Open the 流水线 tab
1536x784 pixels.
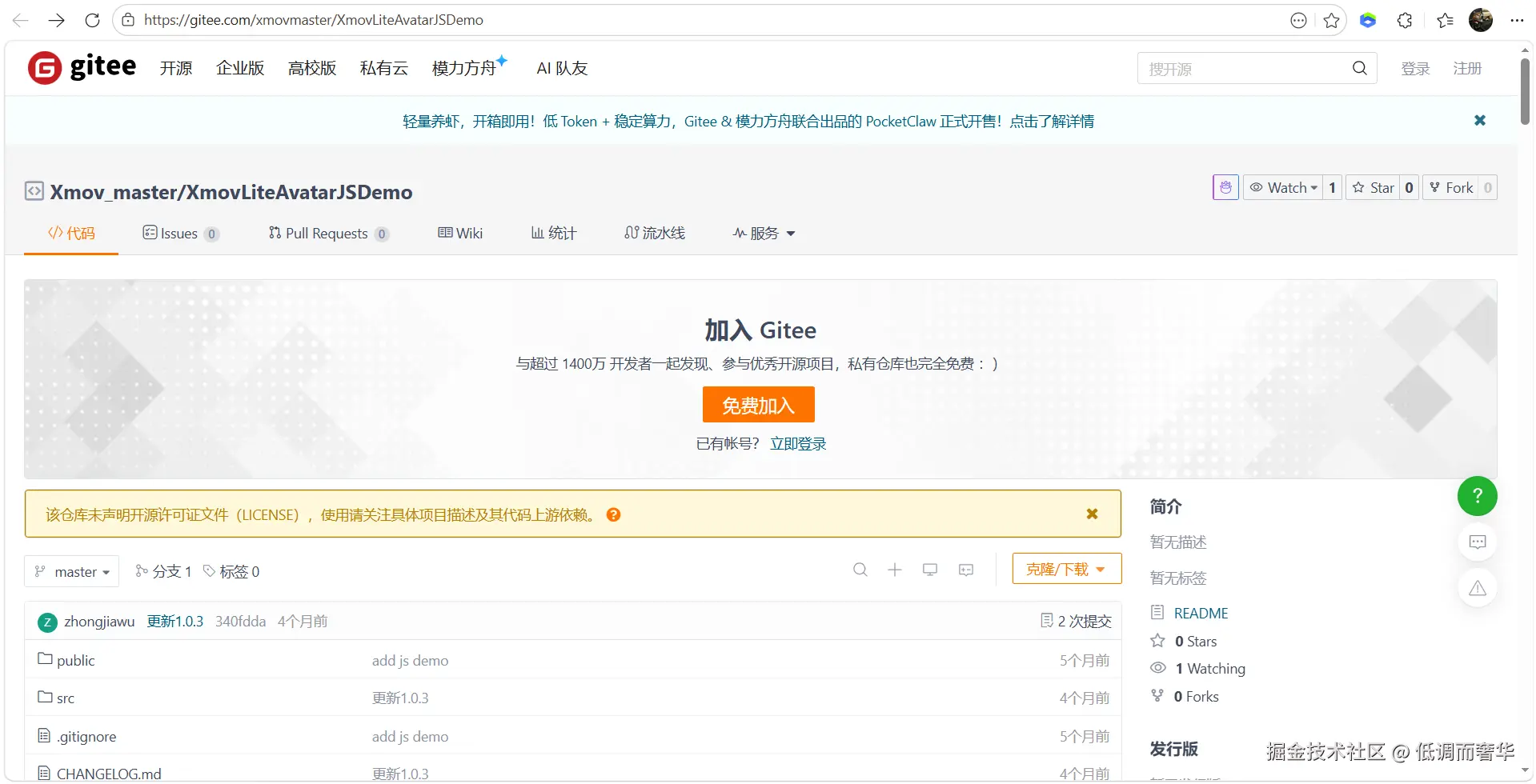[655, 233]
